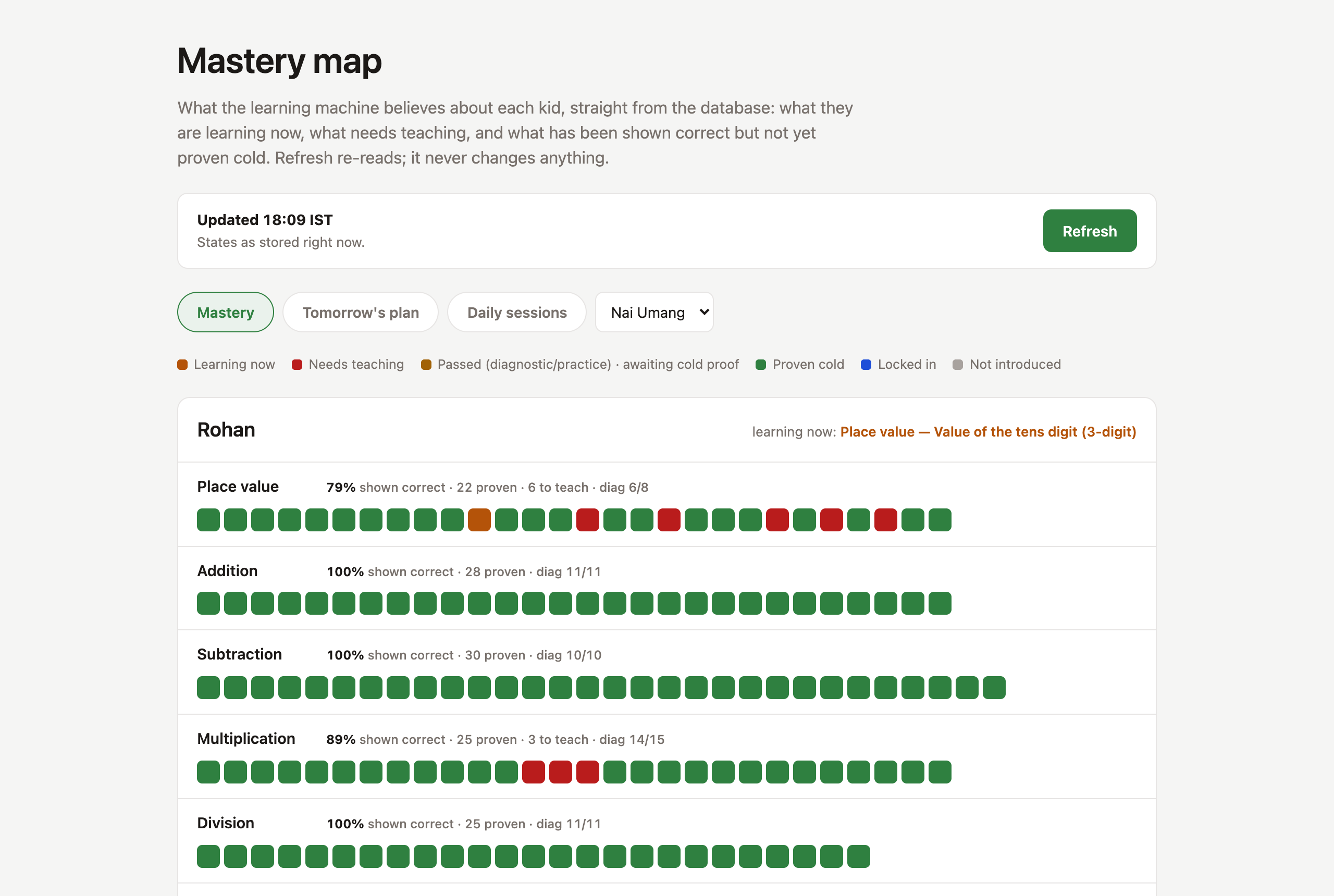This screenshot has height=896, width=1334.
Task: Click the 'Place value' row label
Action: click(x=238, y=487)
